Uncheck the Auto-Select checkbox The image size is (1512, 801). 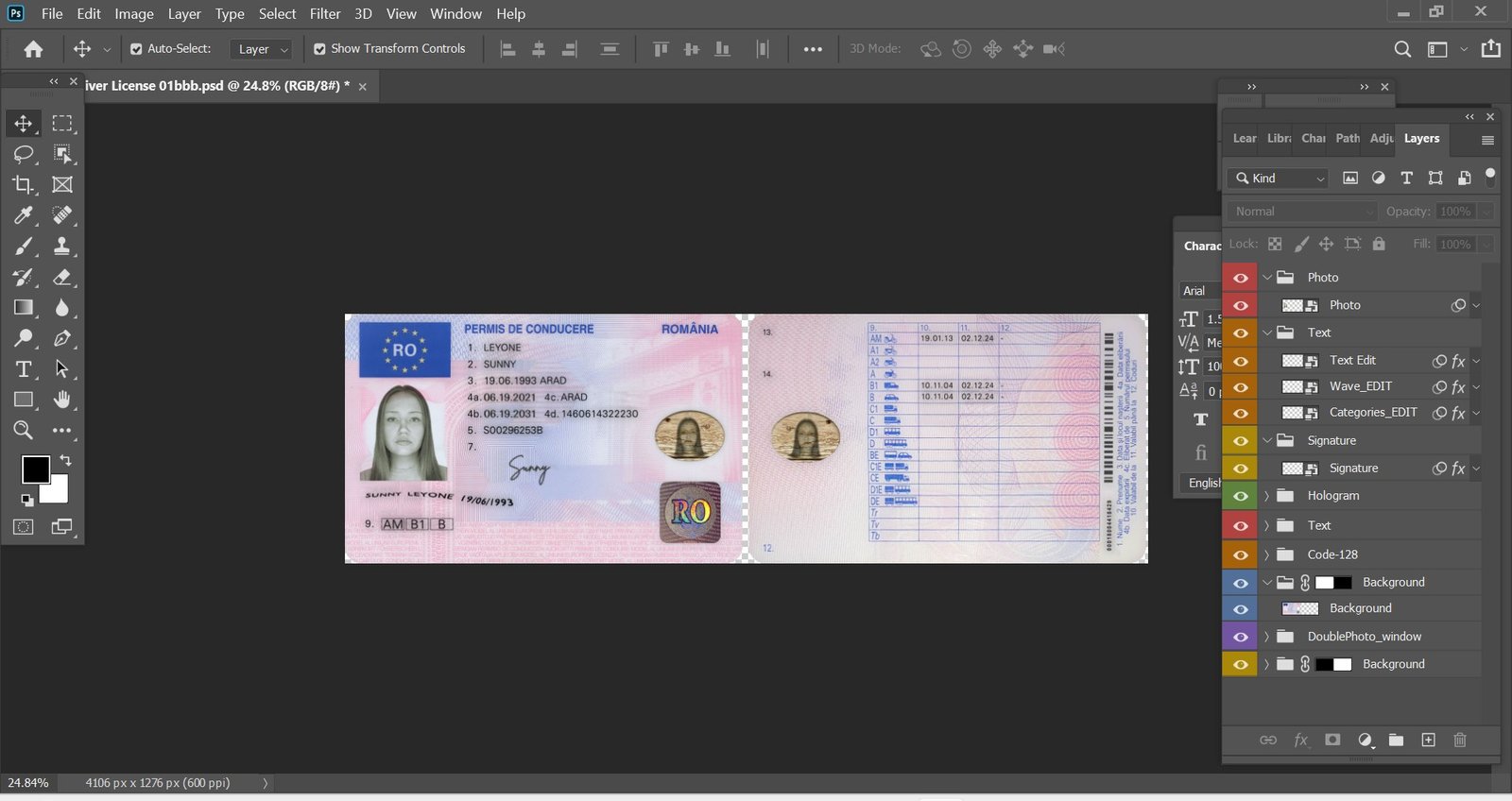pos(136,49)
